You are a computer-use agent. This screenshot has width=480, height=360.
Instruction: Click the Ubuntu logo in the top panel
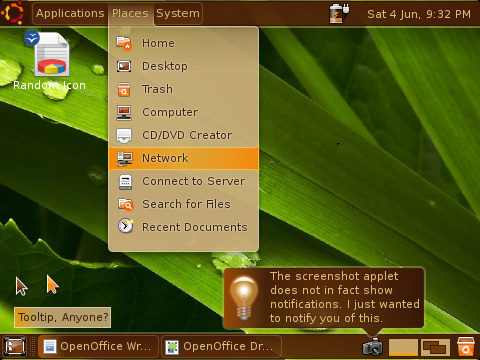click(12, 13)
